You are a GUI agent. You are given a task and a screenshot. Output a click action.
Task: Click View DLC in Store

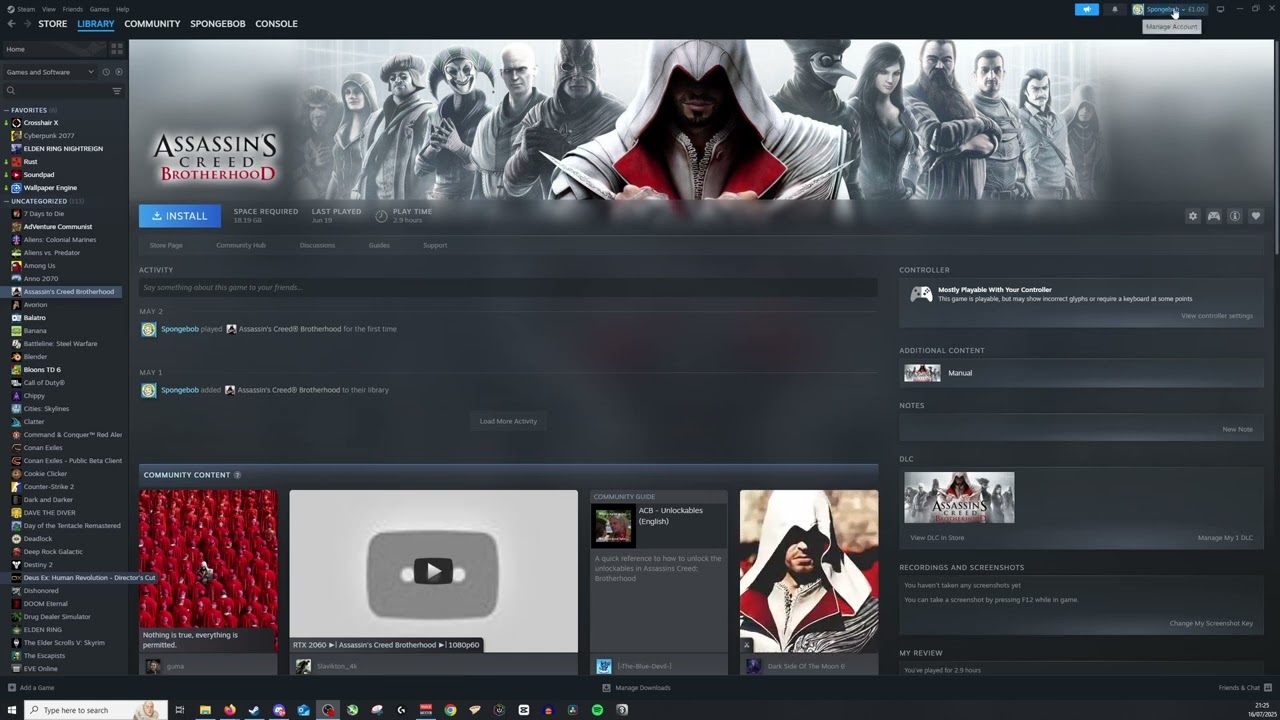click(x=937, y=538)
